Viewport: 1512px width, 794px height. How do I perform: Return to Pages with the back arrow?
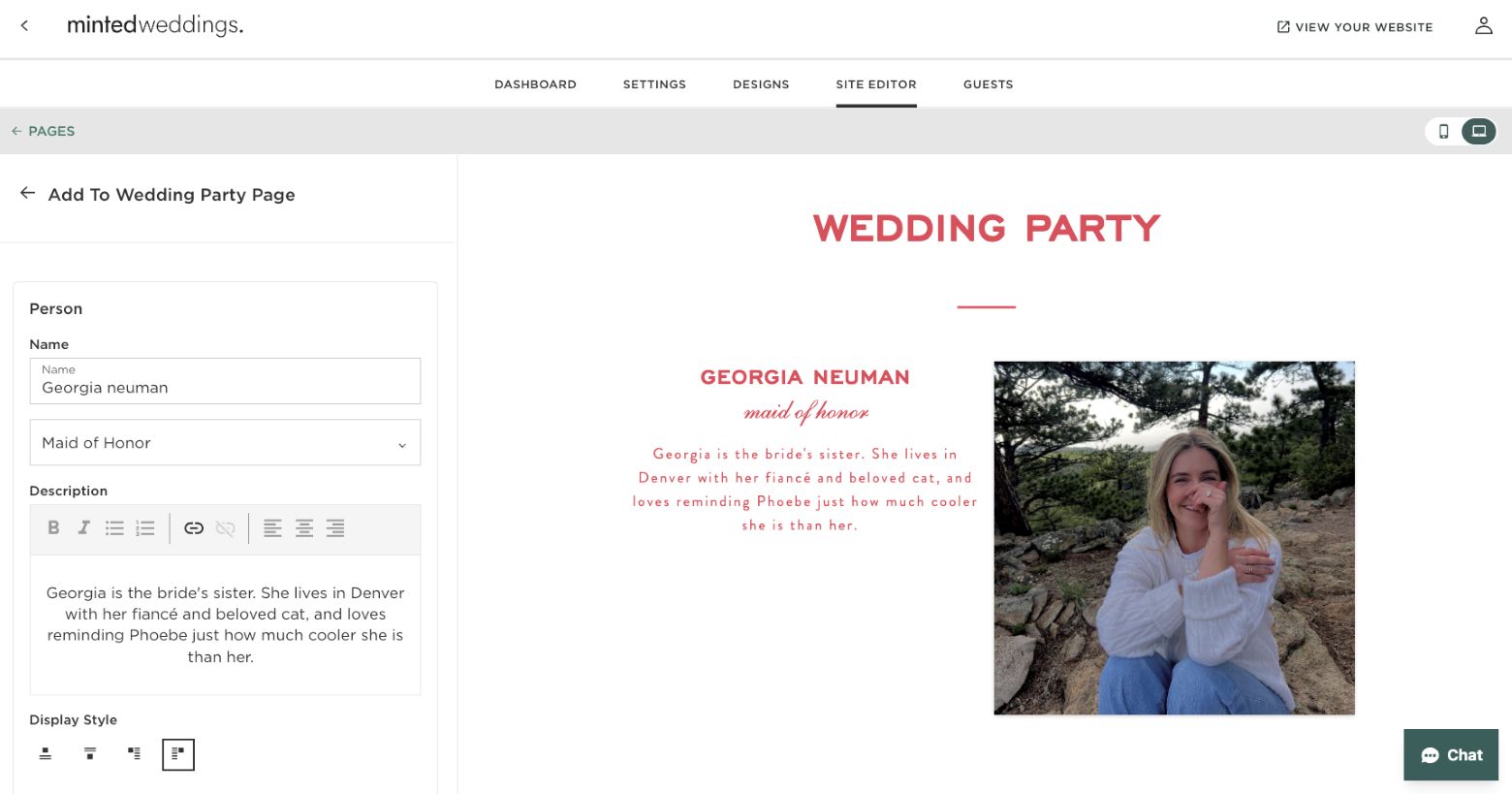click(x=16, y=131)
